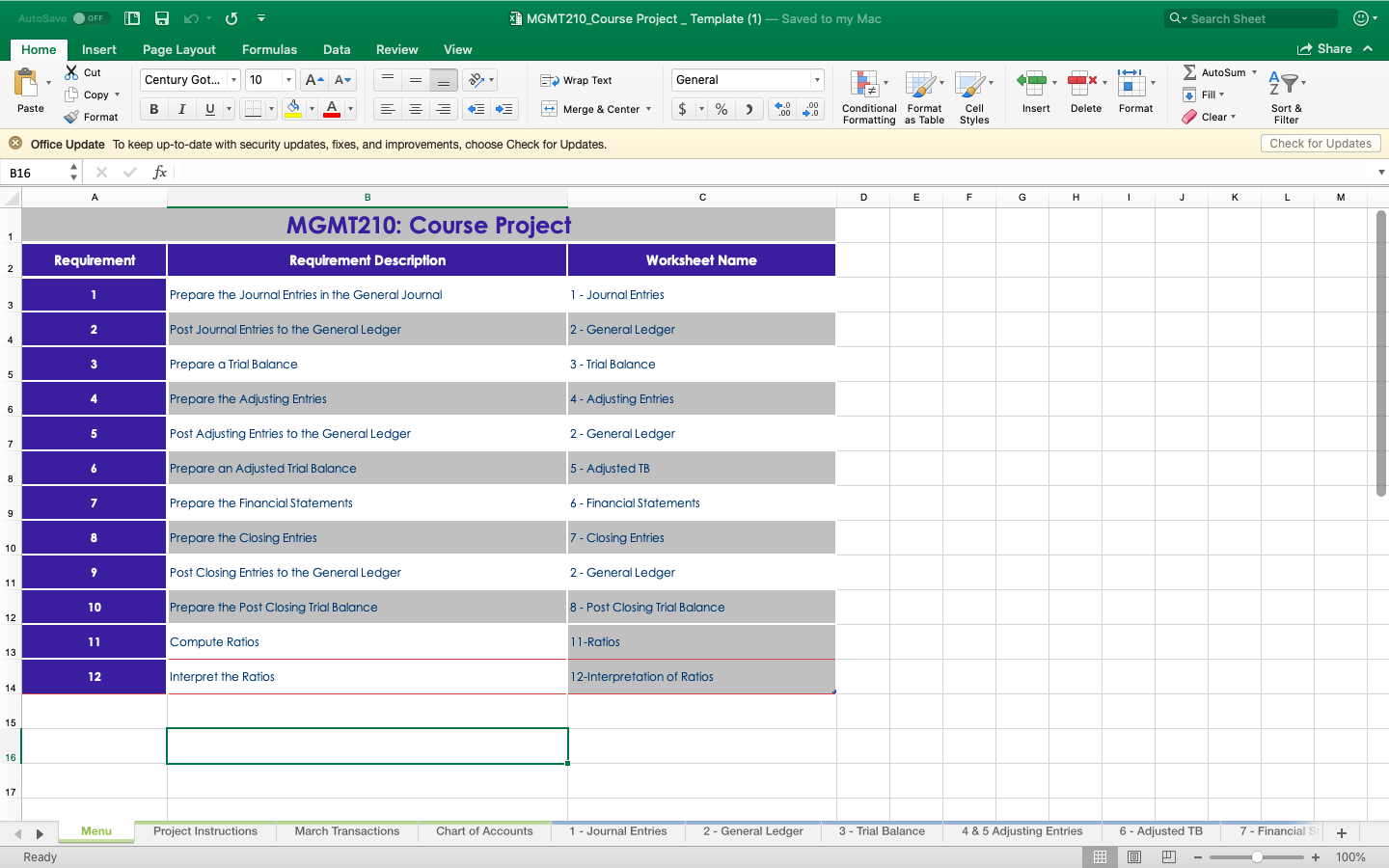Open the font size dropdown

[x=288, y=80]
